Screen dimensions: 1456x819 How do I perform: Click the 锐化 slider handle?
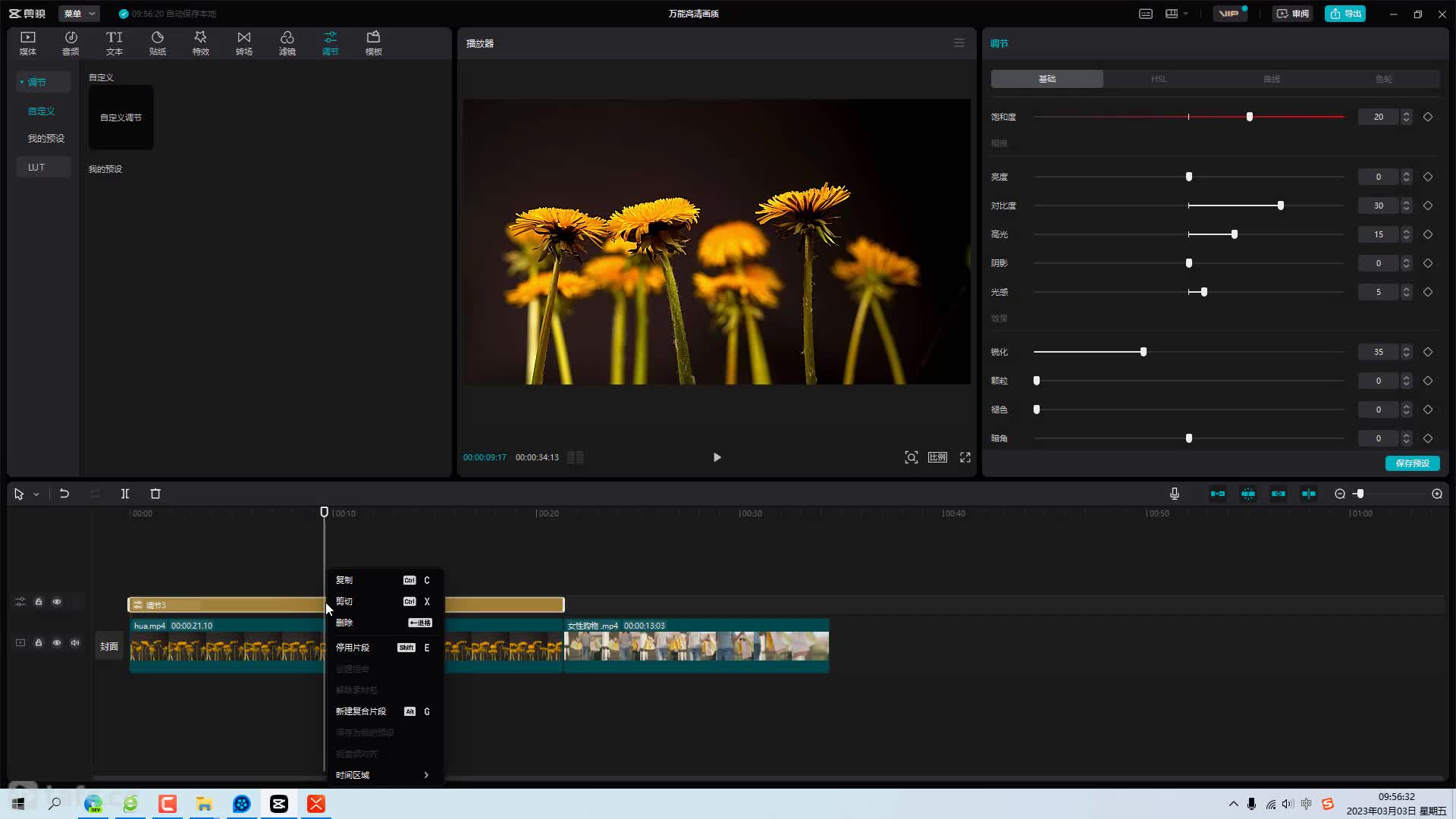1144,352
